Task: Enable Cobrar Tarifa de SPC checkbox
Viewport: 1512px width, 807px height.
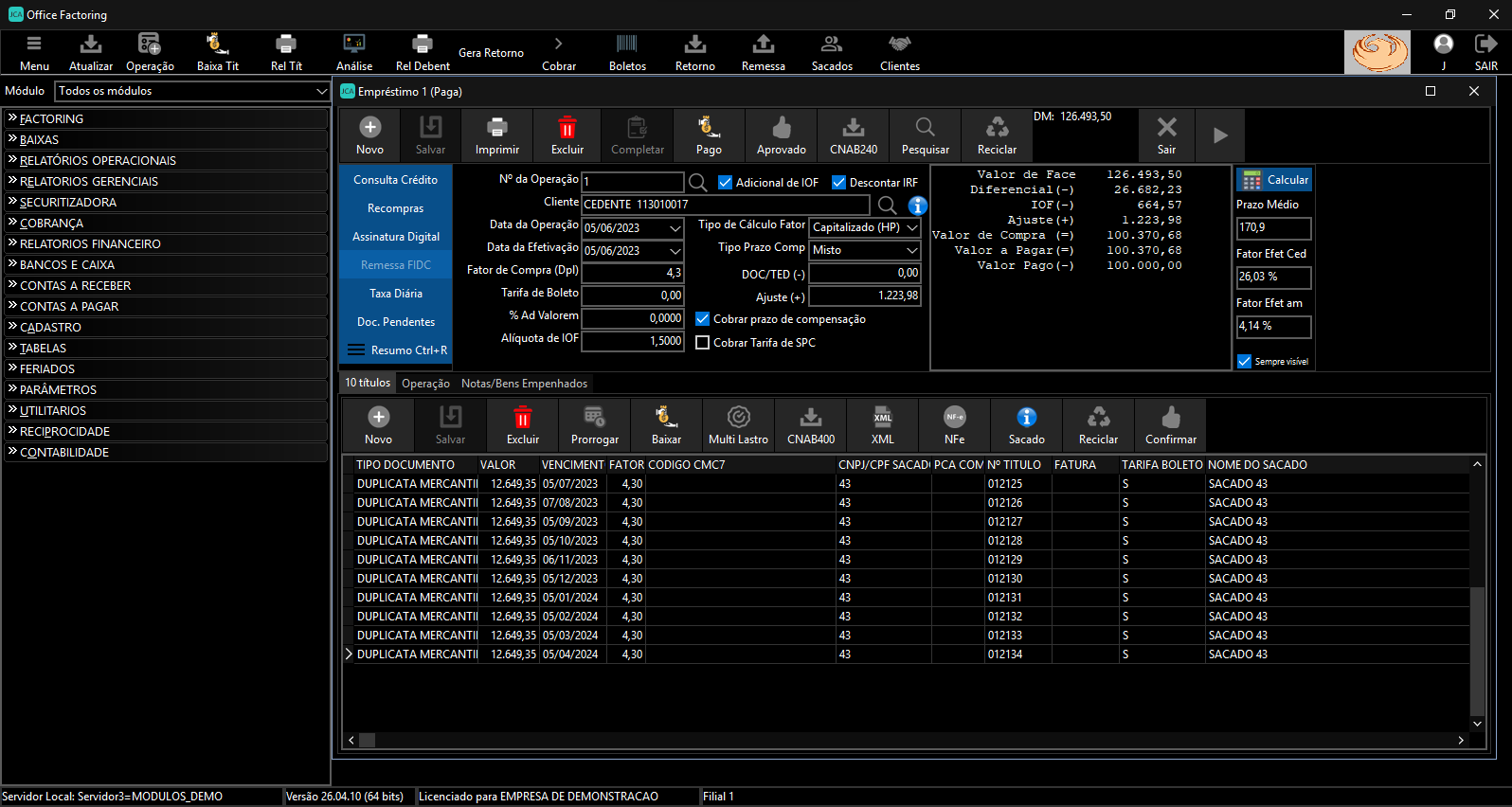Action: point(703,343)
